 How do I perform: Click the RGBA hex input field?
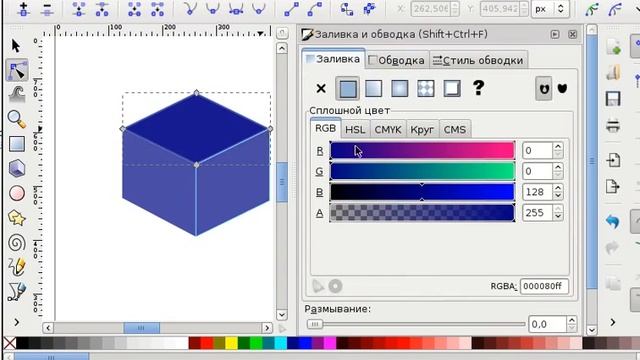click(x=544, y=286)
